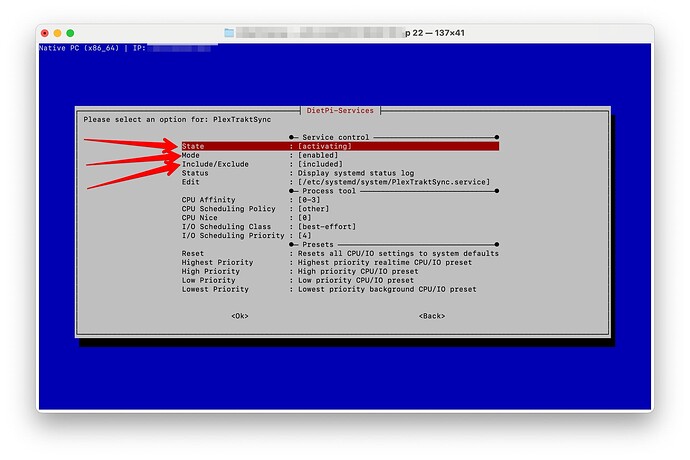Viewport: 690px width, 460px height.
Task: Select the State [activating] menu row
Action: (x=340, y=146)
